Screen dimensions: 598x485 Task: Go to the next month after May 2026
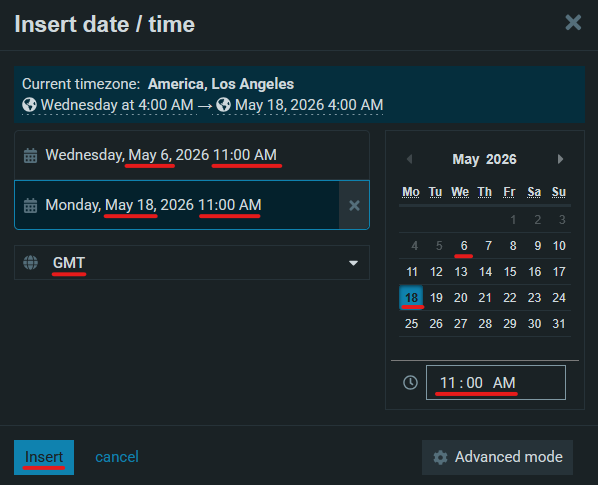(560, 159)
